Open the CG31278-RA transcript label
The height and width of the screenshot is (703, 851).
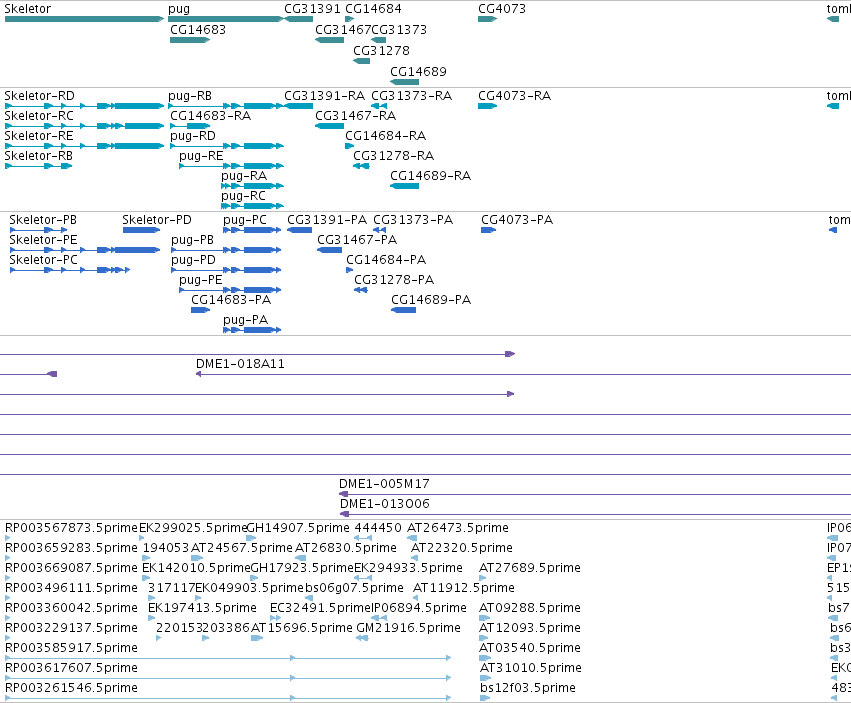[x=393, y=156]
